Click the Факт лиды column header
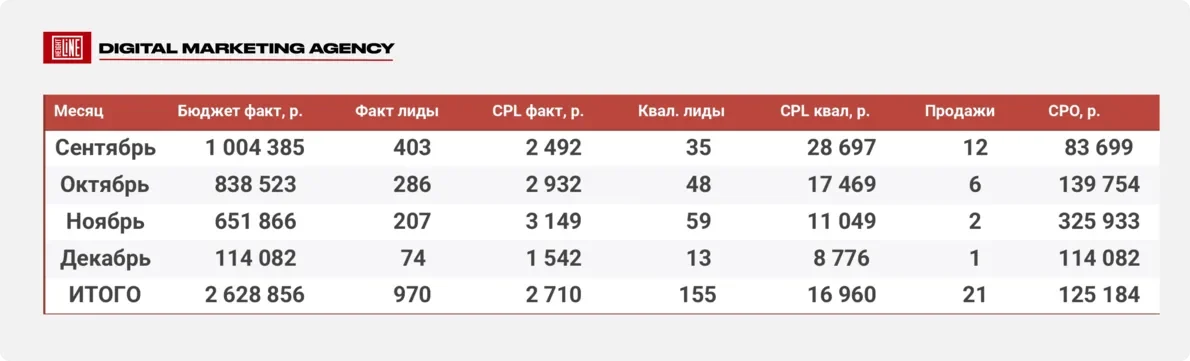This screenshot has height=361, width=1190. (397, 111)
